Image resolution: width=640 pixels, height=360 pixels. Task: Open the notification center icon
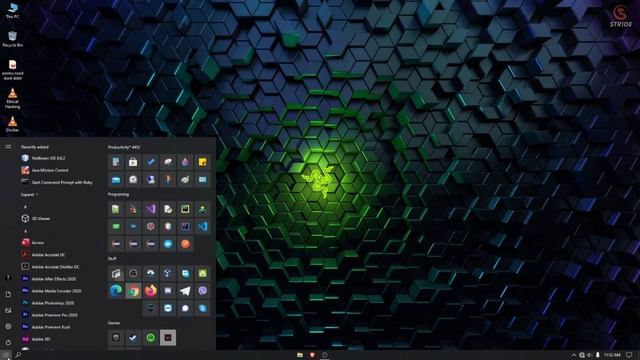click(629, 355)
